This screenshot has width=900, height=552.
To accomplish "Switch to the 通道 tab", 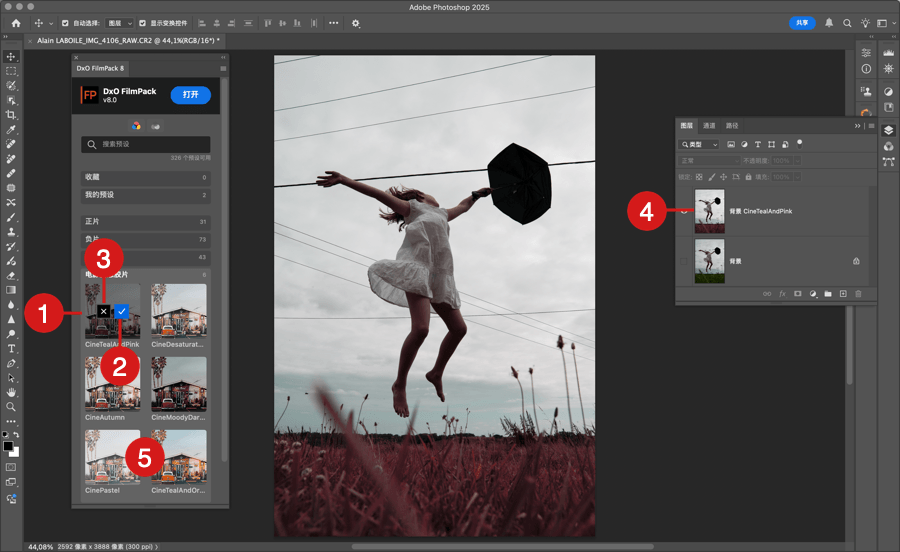I will pos(709,126).
